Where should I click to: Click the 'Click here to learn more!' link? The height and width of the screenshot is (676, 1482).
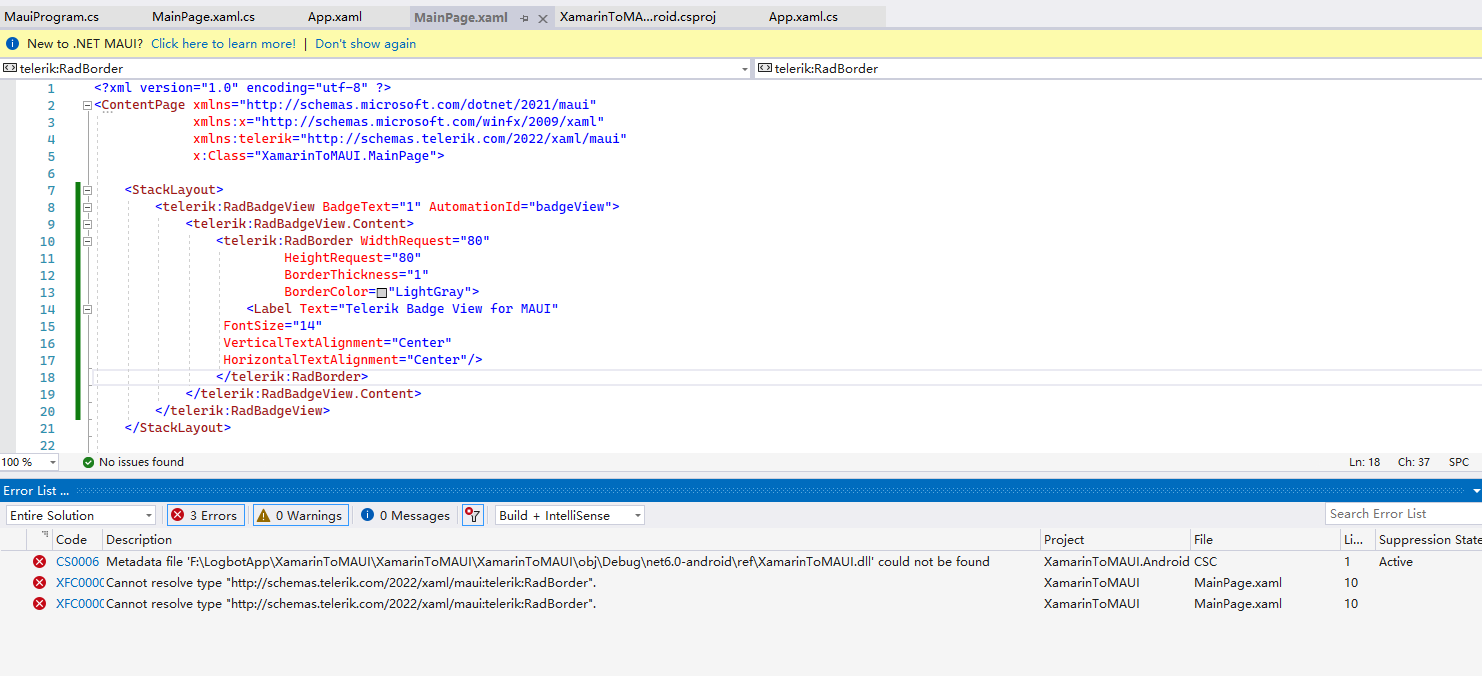223,44
